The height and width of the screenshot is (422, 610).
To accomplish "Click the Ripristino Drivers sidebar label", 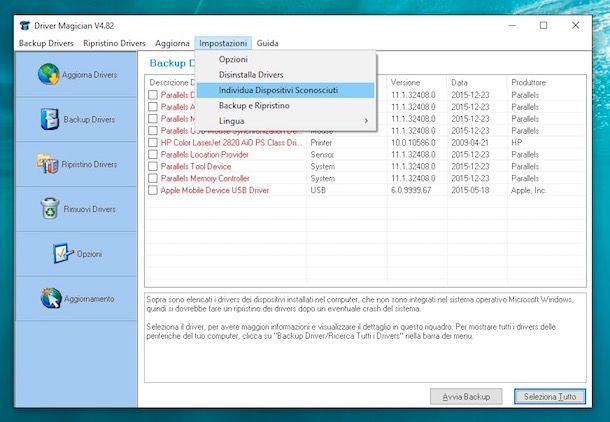I will [x=89, y=165].
